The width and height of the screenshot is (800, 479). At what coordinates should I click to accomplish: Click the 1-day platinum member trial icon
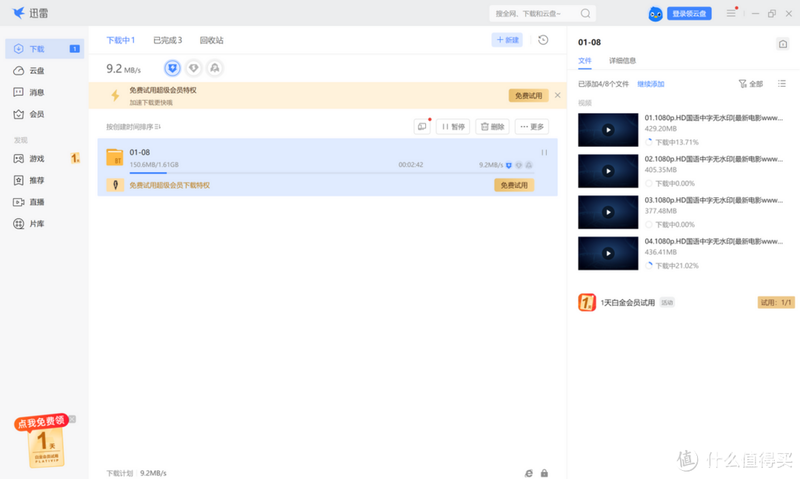coord(587,302)
